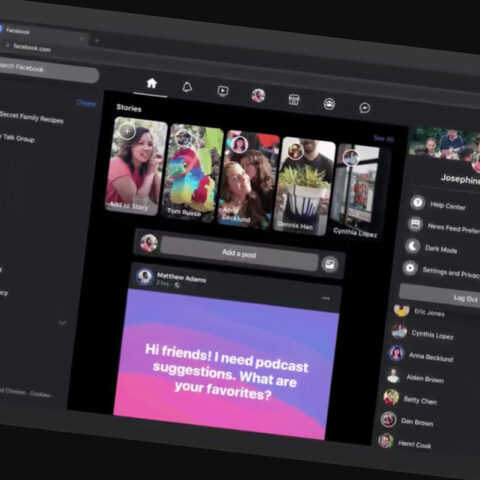Screen dimensions: 480x480
Task: Click Betty Chen's contact avatar
Action: (x=391, y=397)
